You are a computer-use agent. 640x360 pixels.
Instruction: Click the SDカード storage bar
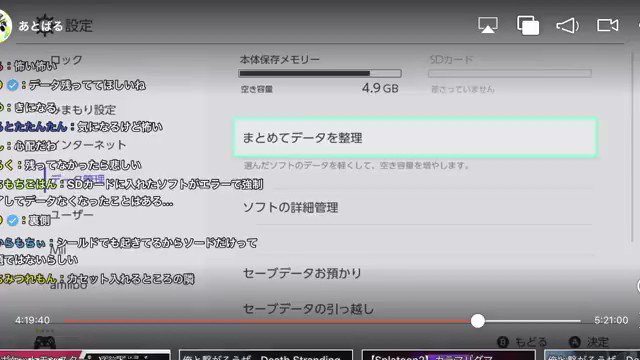click(x=509, y=73)
